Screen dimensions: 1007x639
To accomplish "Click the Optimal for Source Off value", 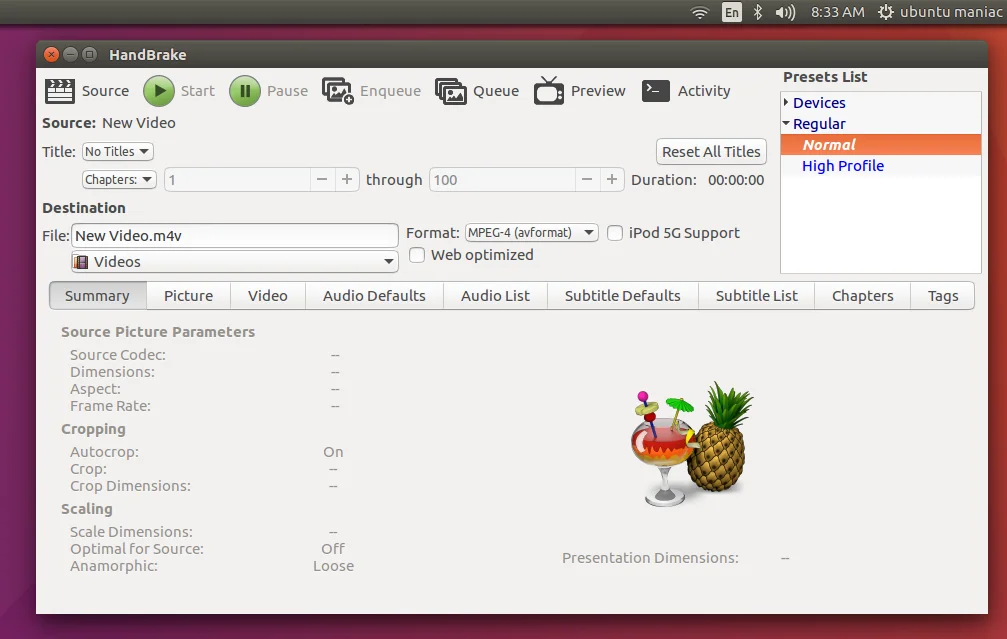I will tap(333, 549).
